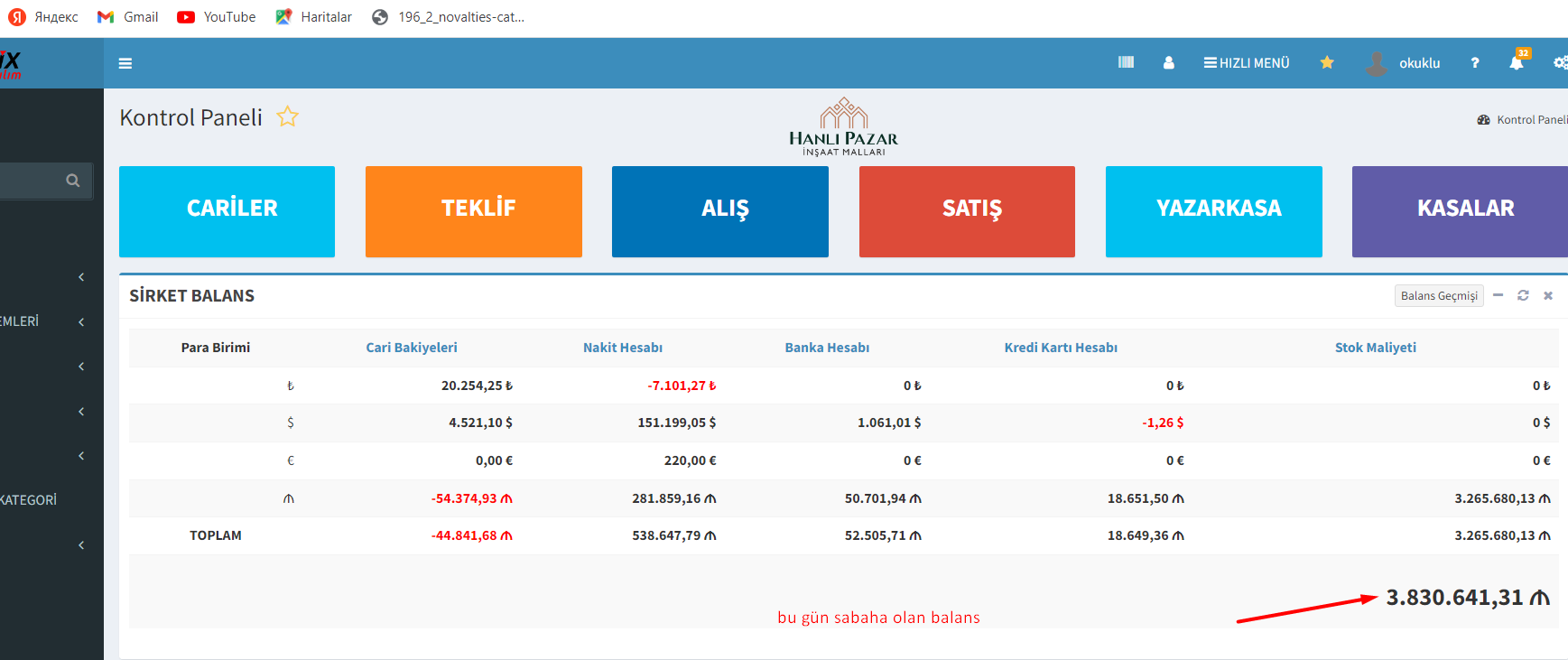Click the barcode icon in top bar
The image size is (1568, 660).
(x=1126, y=62)
